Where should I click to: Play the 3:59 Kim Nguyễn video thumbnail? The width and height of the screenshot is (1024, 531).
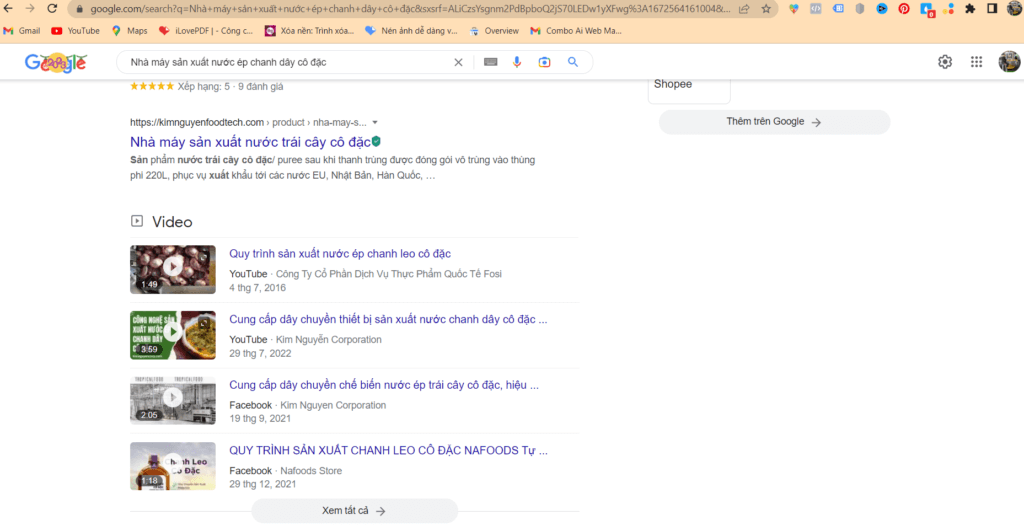[172, 335]
